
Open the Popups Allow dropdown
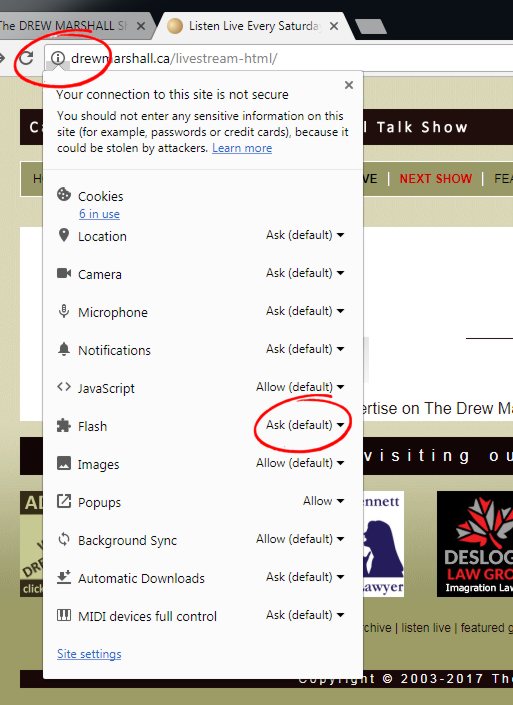pyautogui.click(x=323, y=501)
